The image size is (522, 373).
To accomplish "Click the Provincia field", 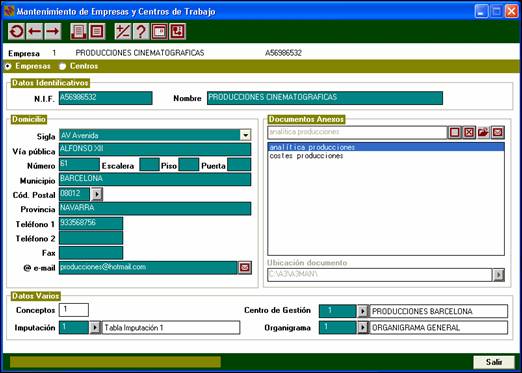I will [x=155, y=209].
